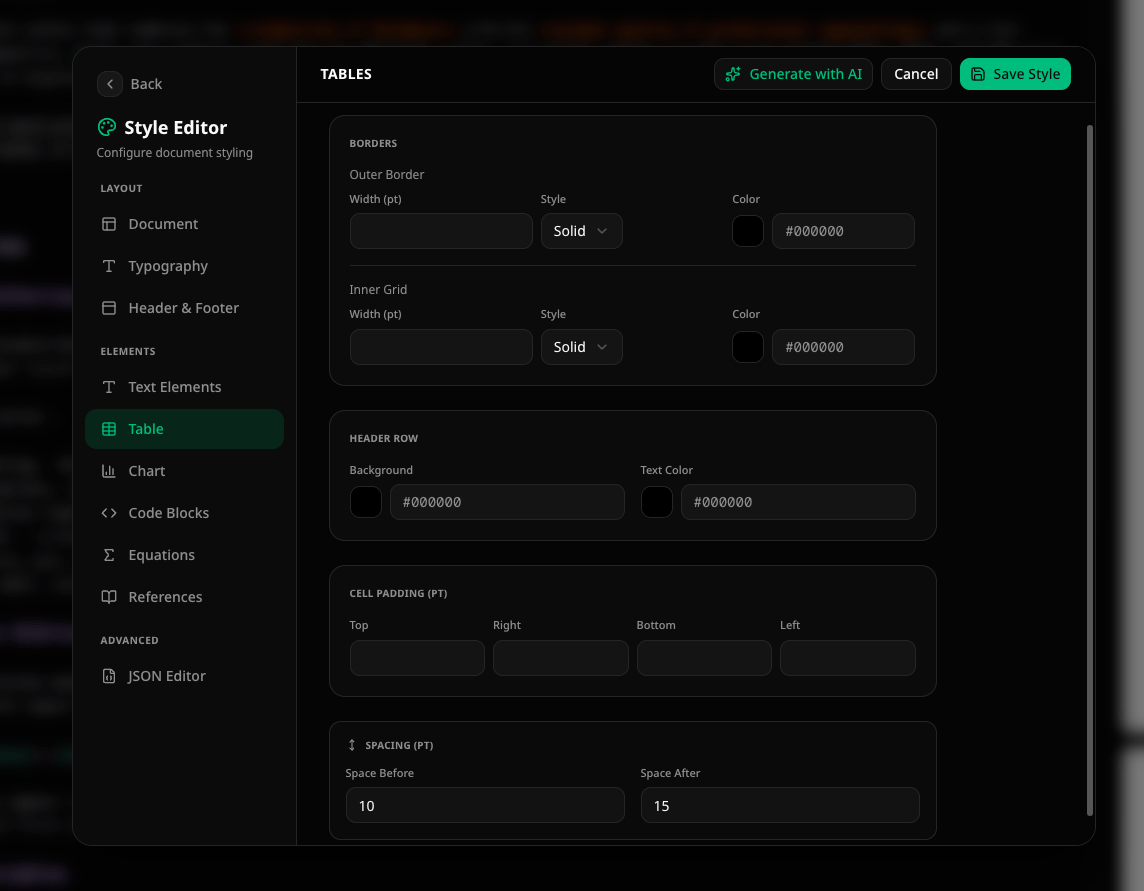Open the Document settings section
The image size is (1144, 891).
[x=185, y=224]
